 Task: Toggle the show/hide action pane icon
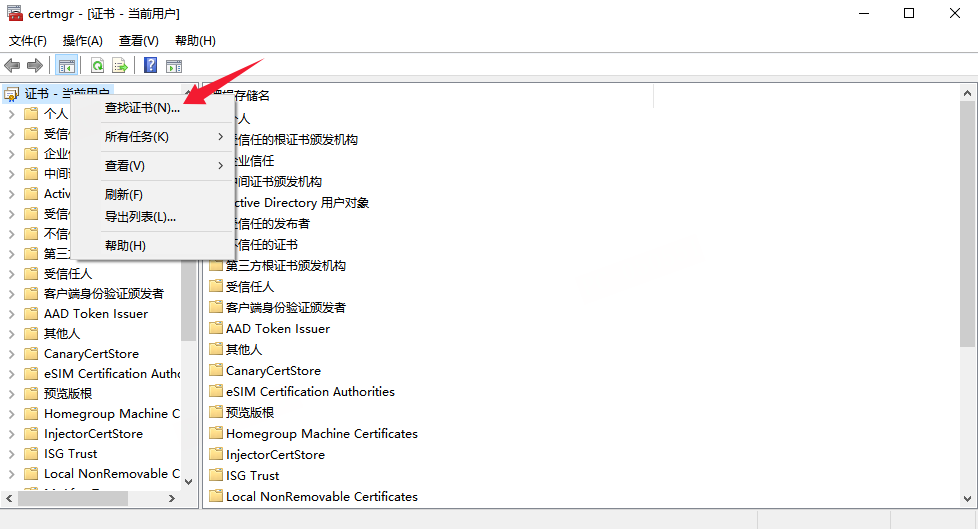pos(174,66)
